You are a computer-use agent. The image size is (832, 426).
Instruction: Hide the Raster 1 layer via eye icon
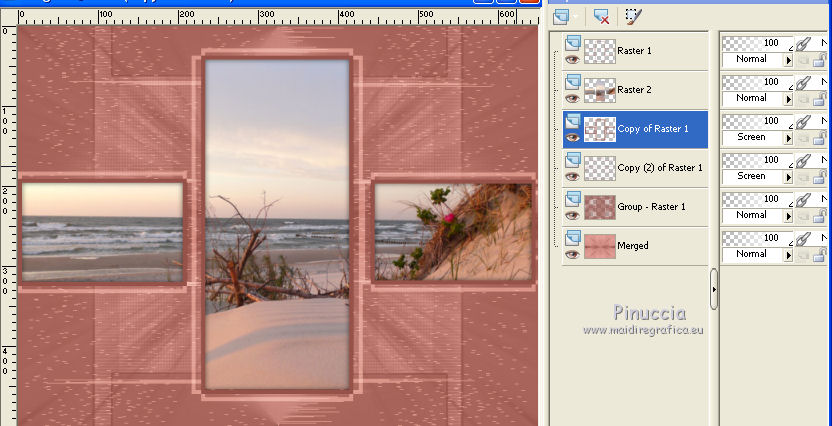pyautogui.click(x=572, y=59)
